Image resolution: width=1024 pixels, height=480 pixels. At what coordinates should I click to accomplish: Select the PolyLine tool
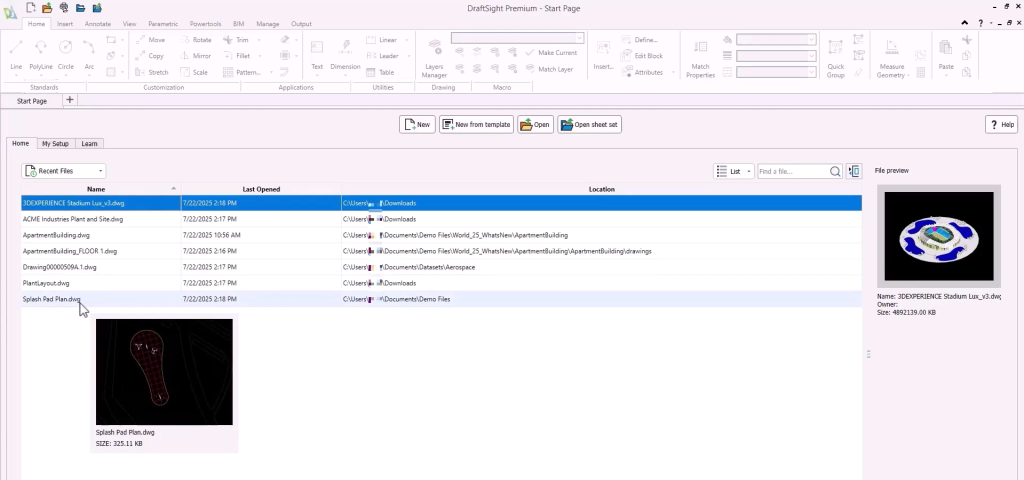40,55
